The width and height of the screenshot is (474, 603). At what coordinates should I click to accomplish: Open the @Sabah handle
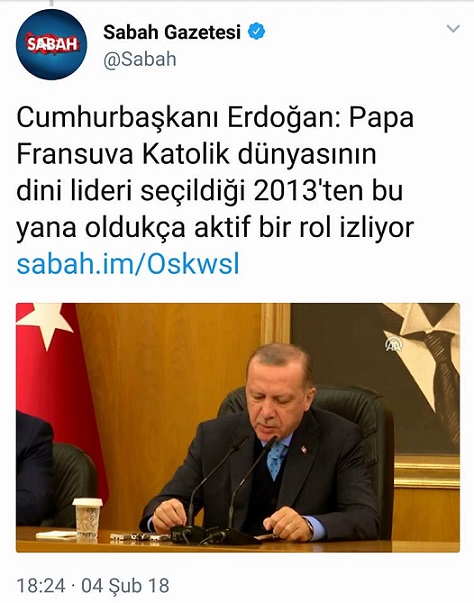[x=140, y=60]
